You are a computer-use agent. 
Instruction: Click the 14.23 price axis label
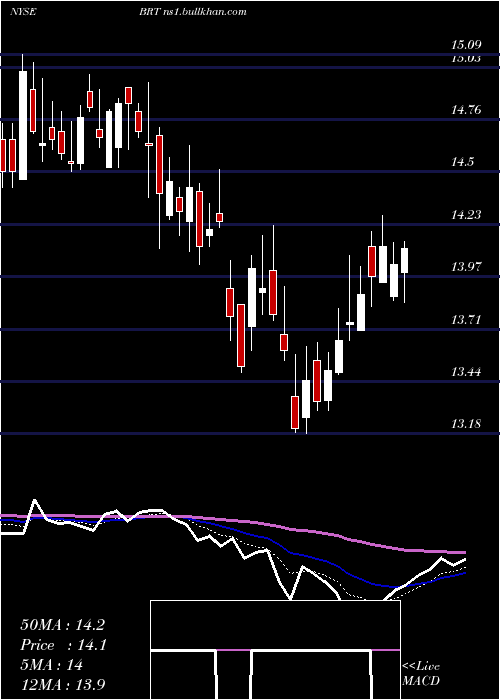(466, 215)
